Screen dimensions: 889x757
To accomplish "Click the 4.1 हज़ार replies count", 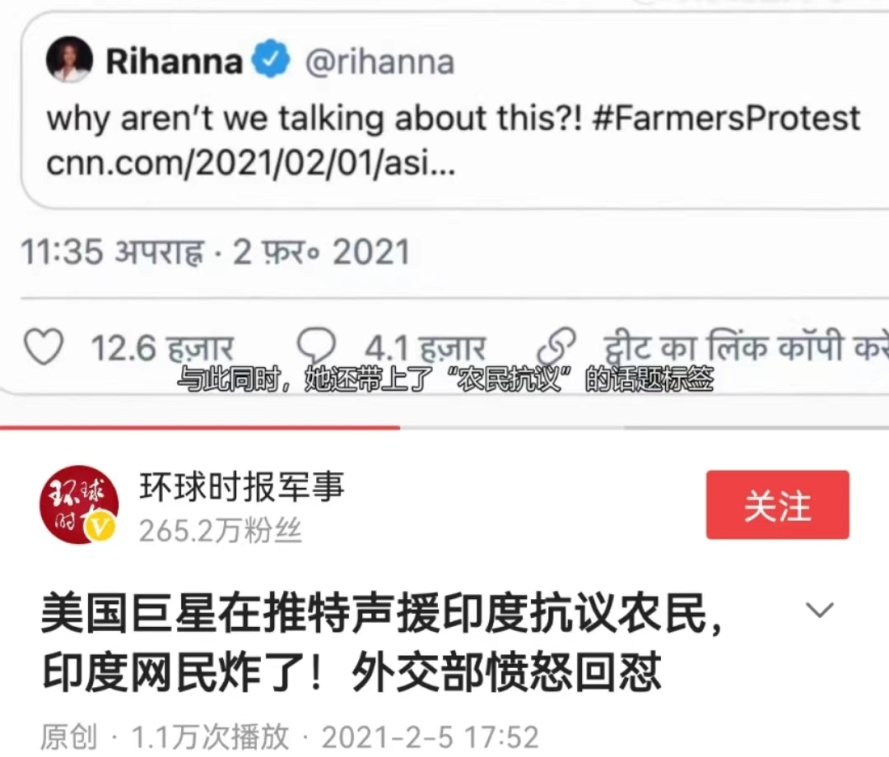I will 425,348.
